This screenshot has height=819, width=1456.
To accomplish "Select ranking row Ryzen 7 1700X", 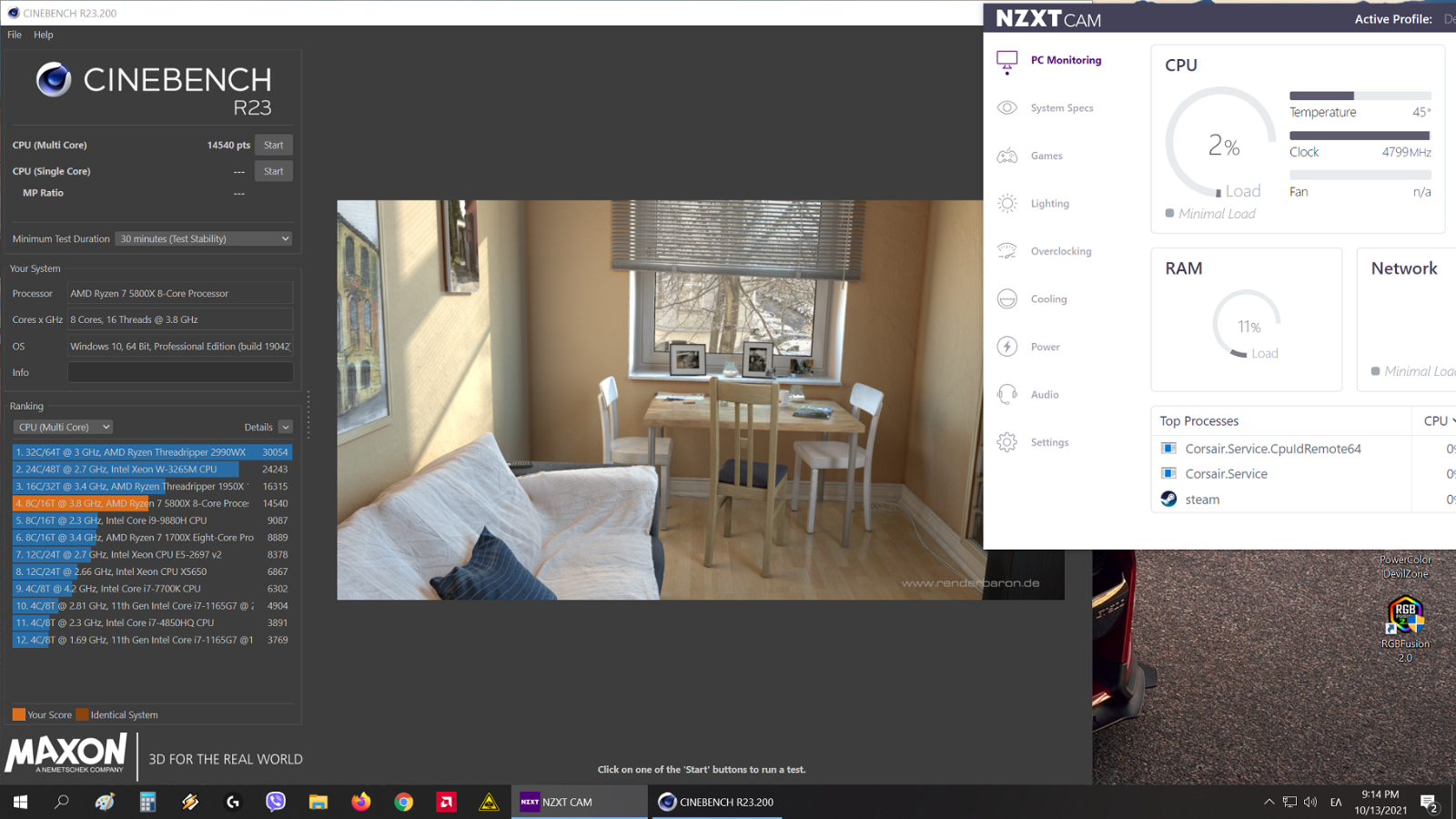I will click(152, 538).
